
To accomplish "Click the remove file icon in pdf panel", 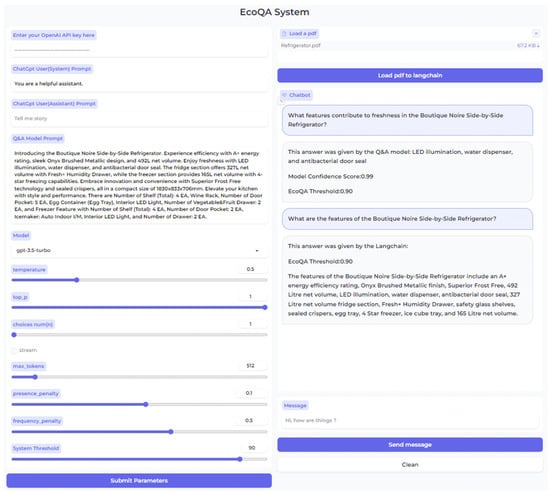I will [x=536, y=34].
